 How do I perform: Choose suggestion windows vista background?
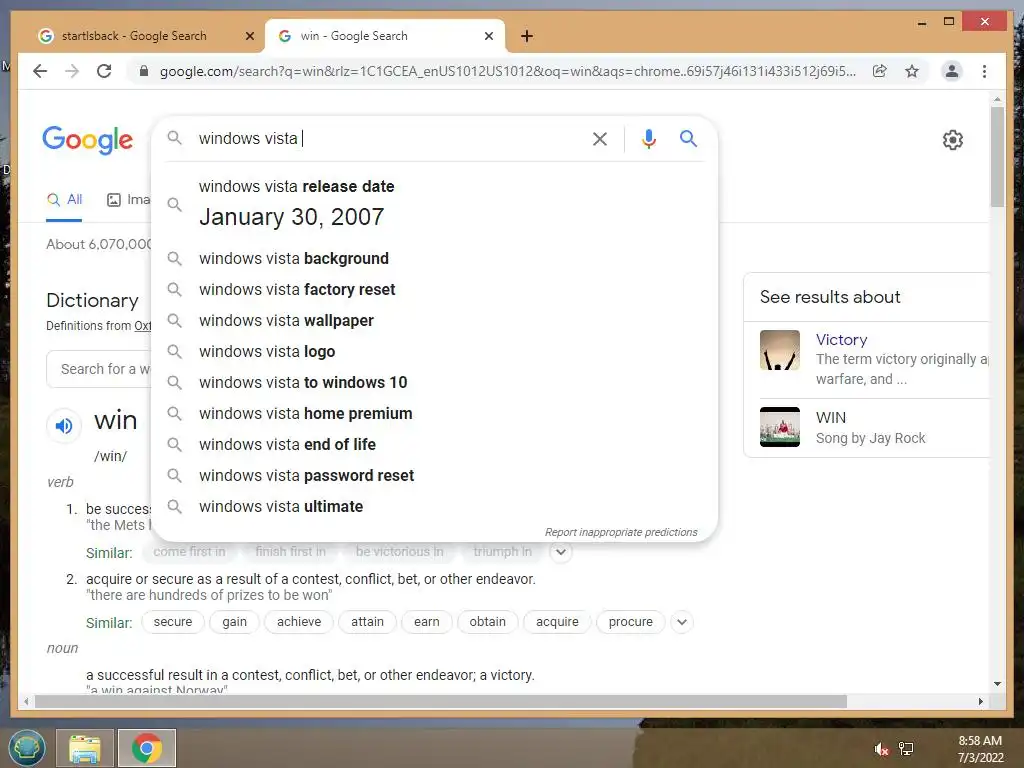click(434, 259)
